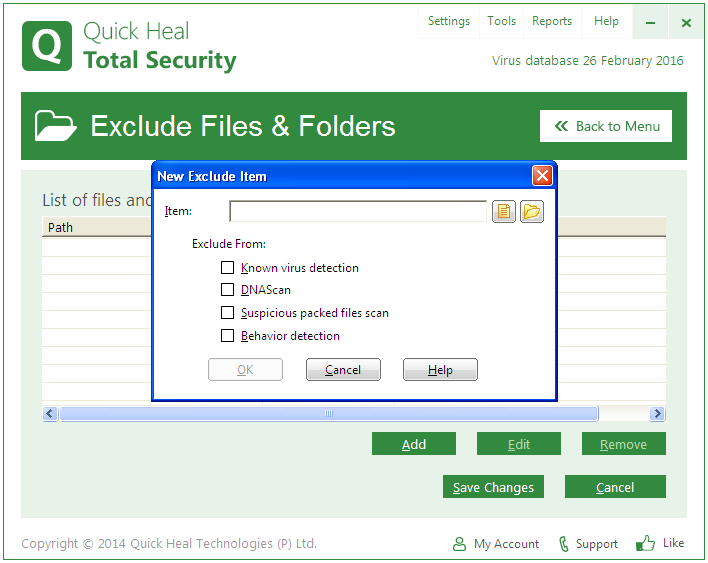Close the New Exclude Item dialog

tap(541, 176)
